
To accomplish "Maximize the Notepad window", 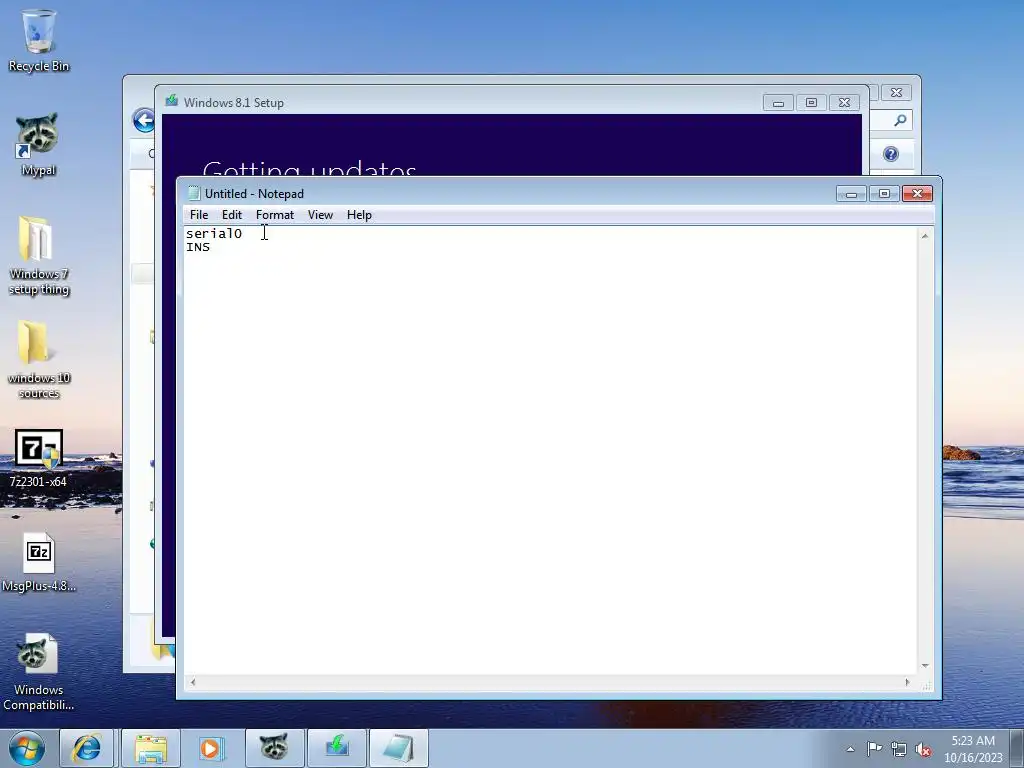I will (884, 194).
